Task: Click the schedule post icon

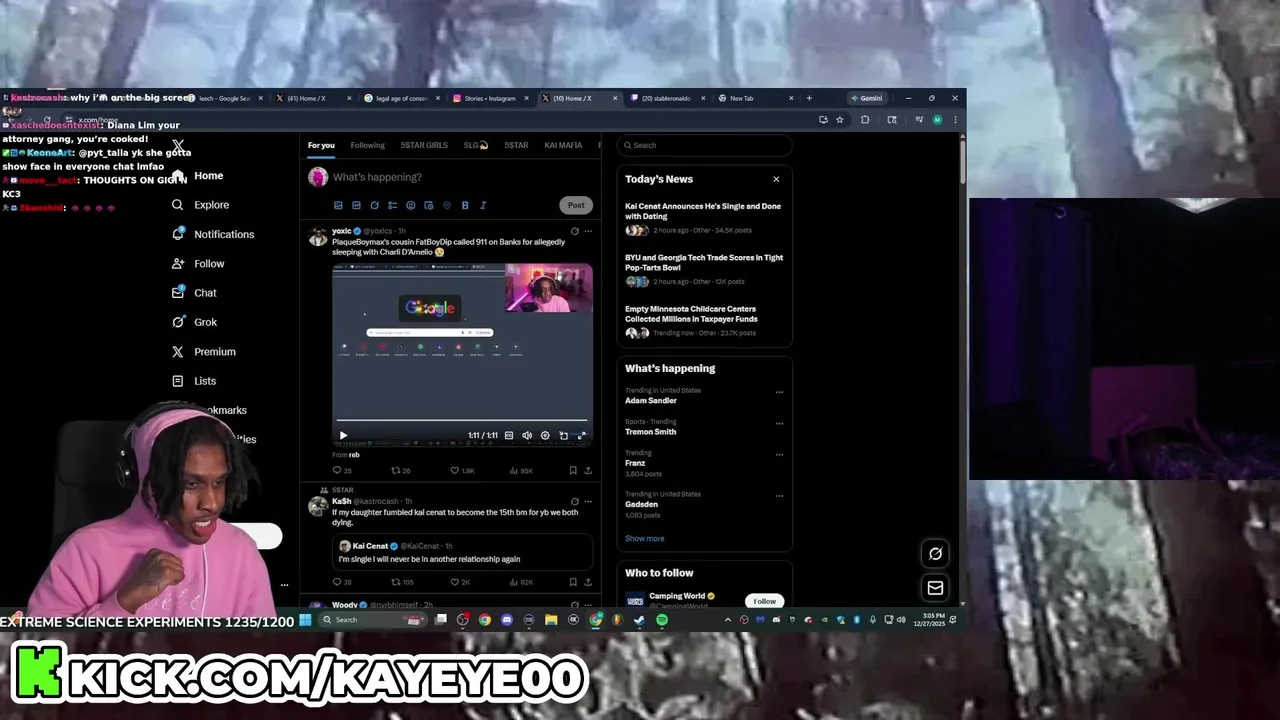Action: (x=429, y=205)
